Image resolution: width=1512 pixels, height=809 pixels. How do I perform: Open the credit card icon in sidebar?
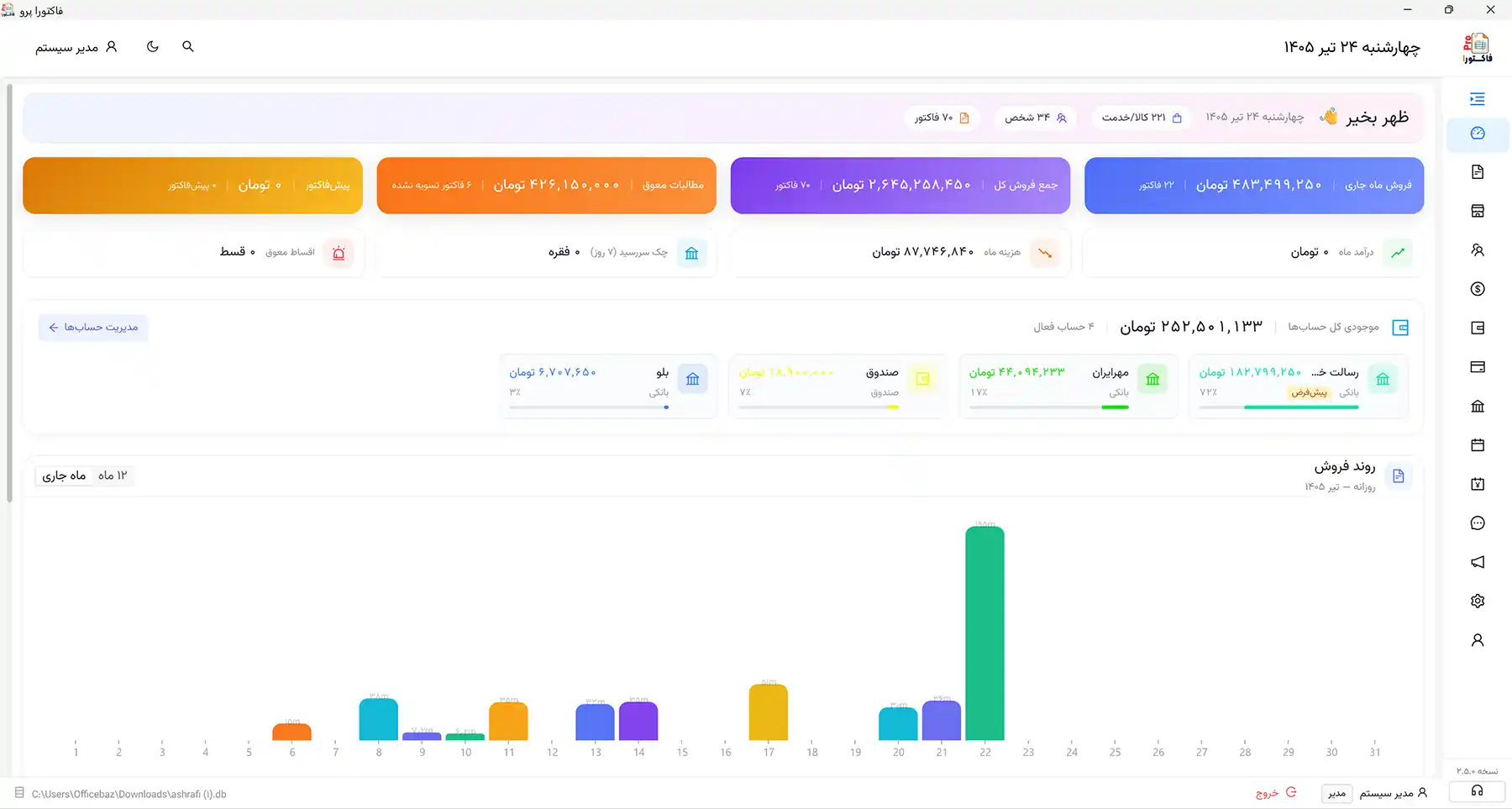point(1478,367)
